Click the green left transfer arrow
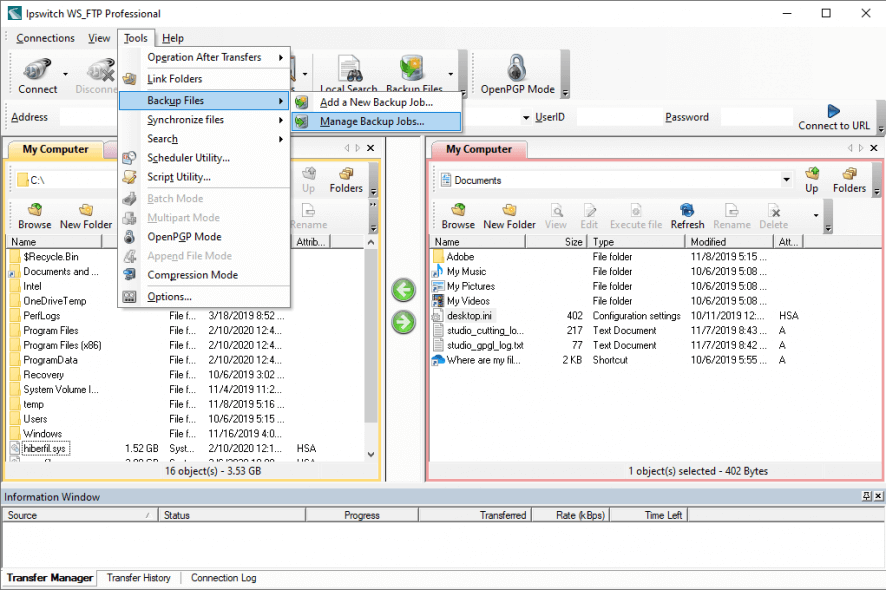 pyautogui.click(x=403, y=290)
